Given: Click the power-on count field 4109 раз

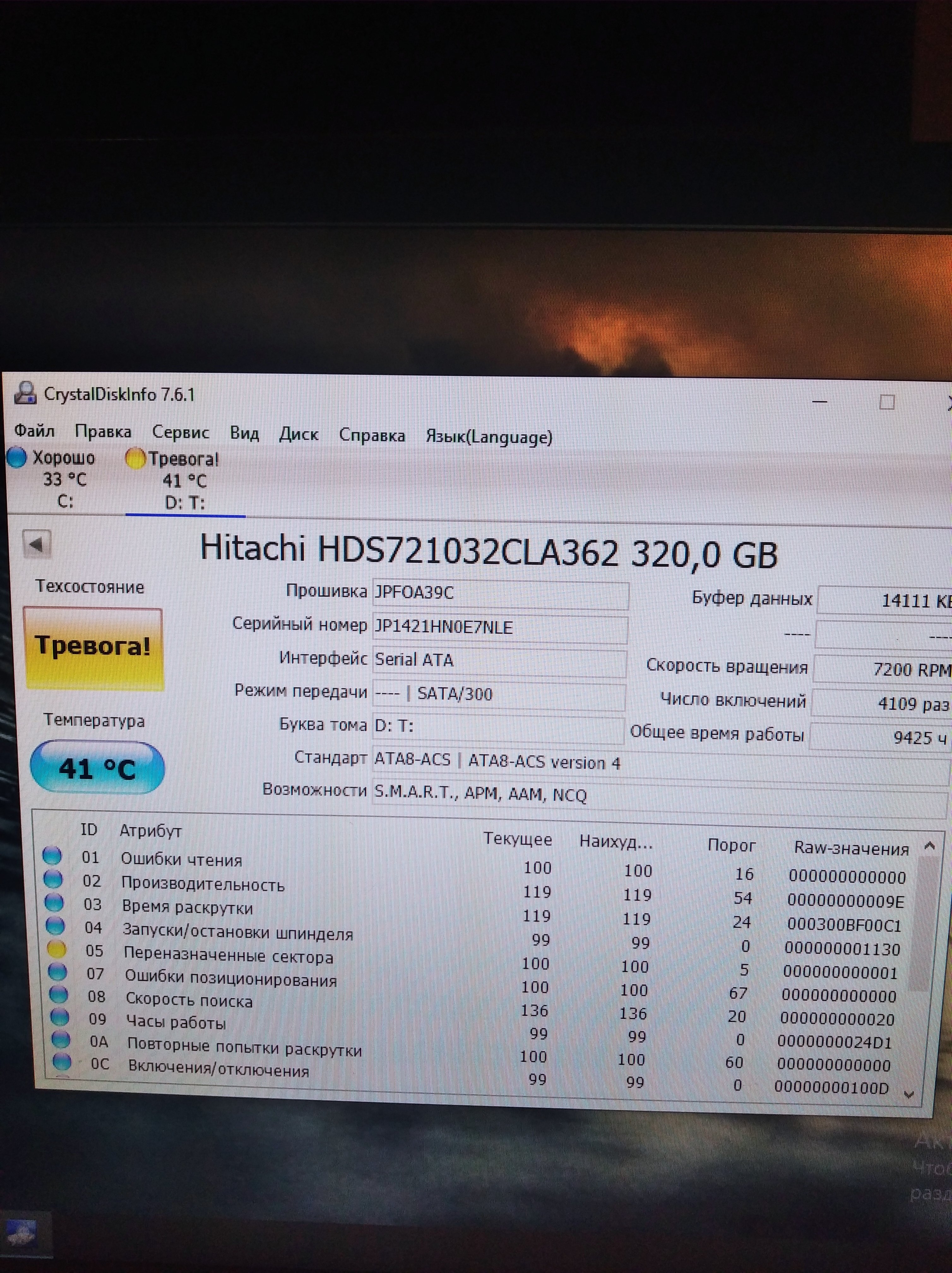Looking at the screenshot, I should [x=881, y=704].
